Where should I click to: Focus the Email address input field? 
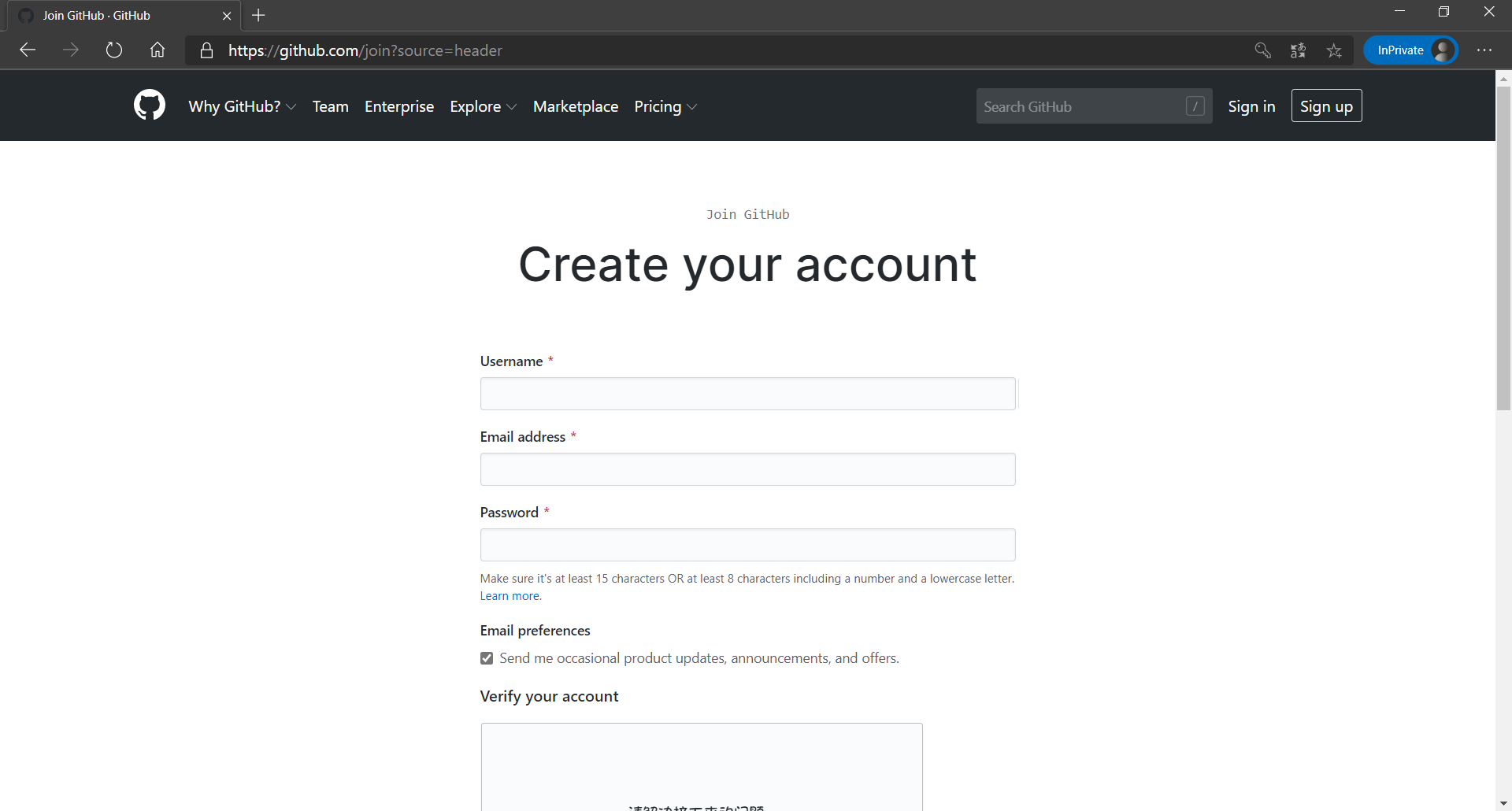point(748,469)
